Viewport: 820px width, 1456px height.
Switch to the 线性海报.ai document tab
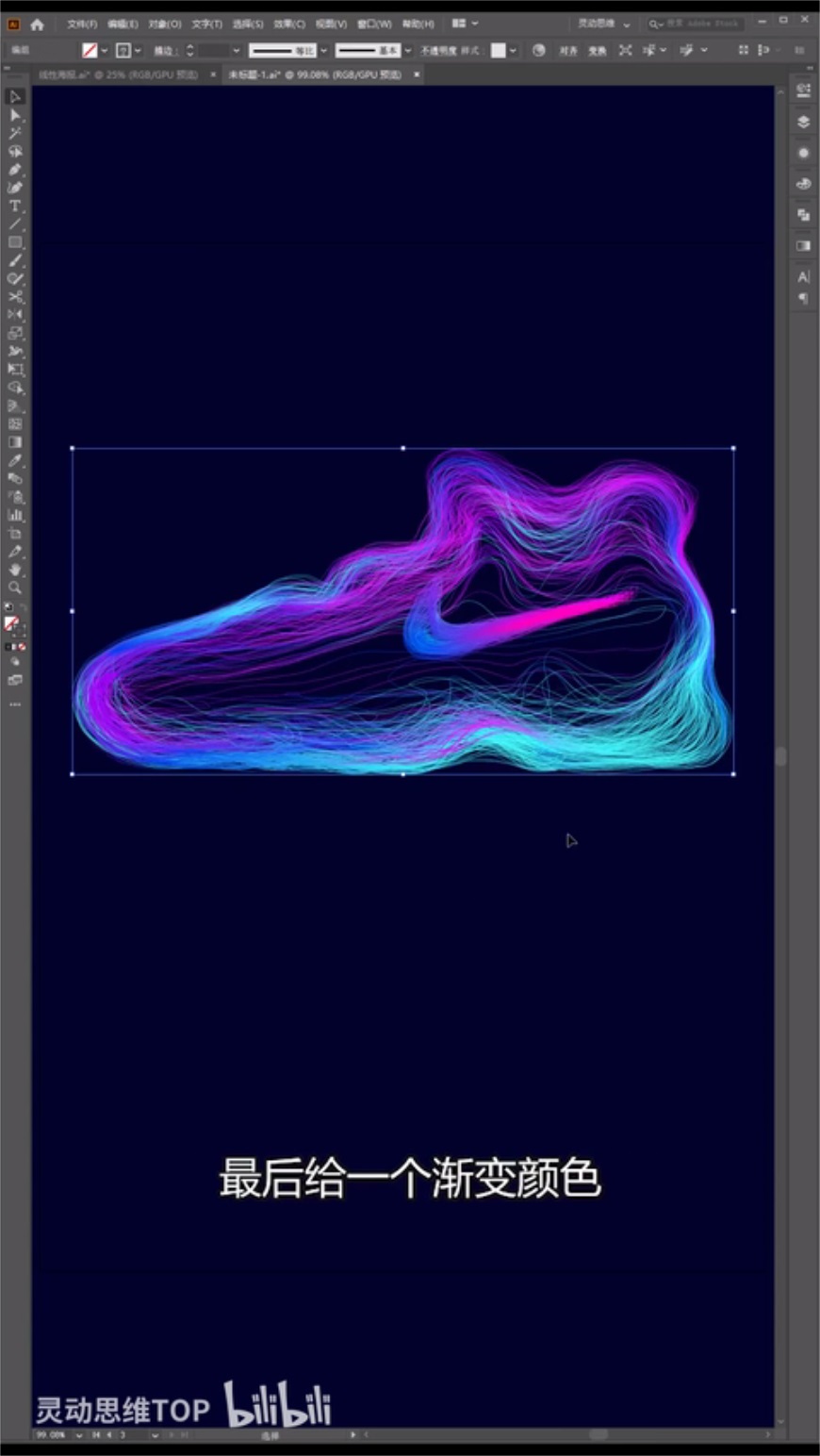[118, 74]
